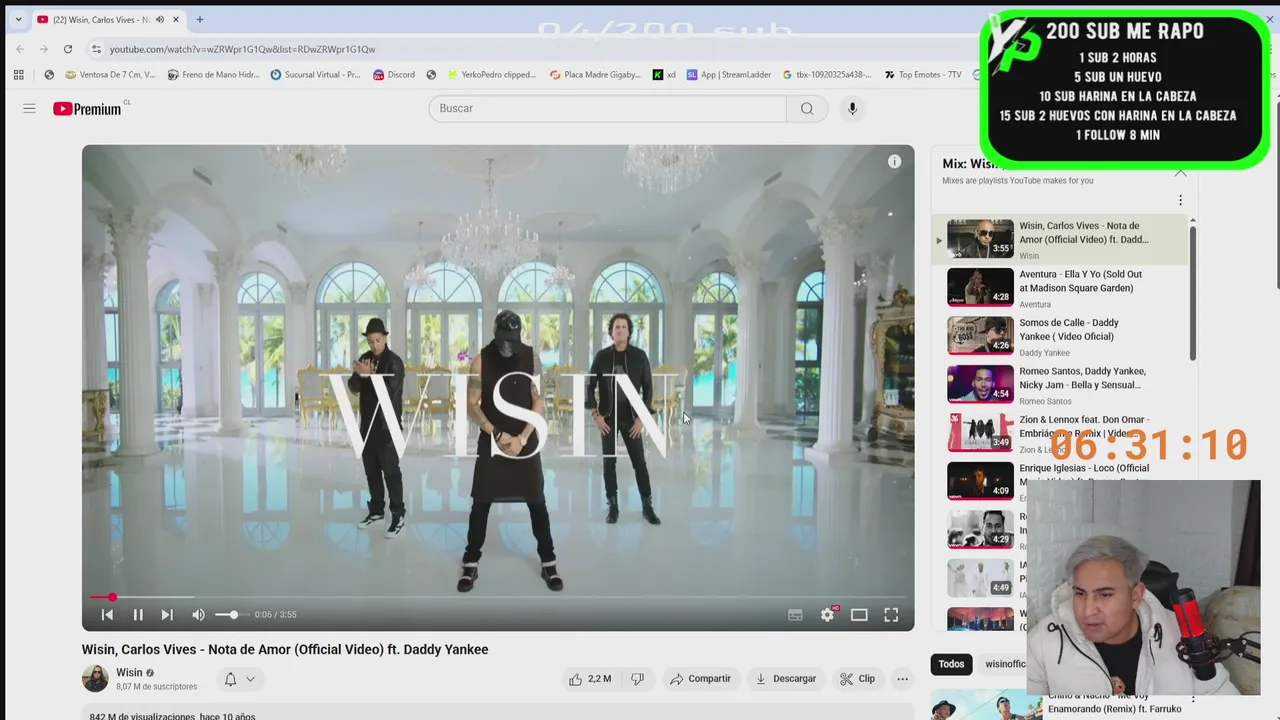
Task: Play Zion & Lennox Embriágame Remix
Action: point(1059,434)
